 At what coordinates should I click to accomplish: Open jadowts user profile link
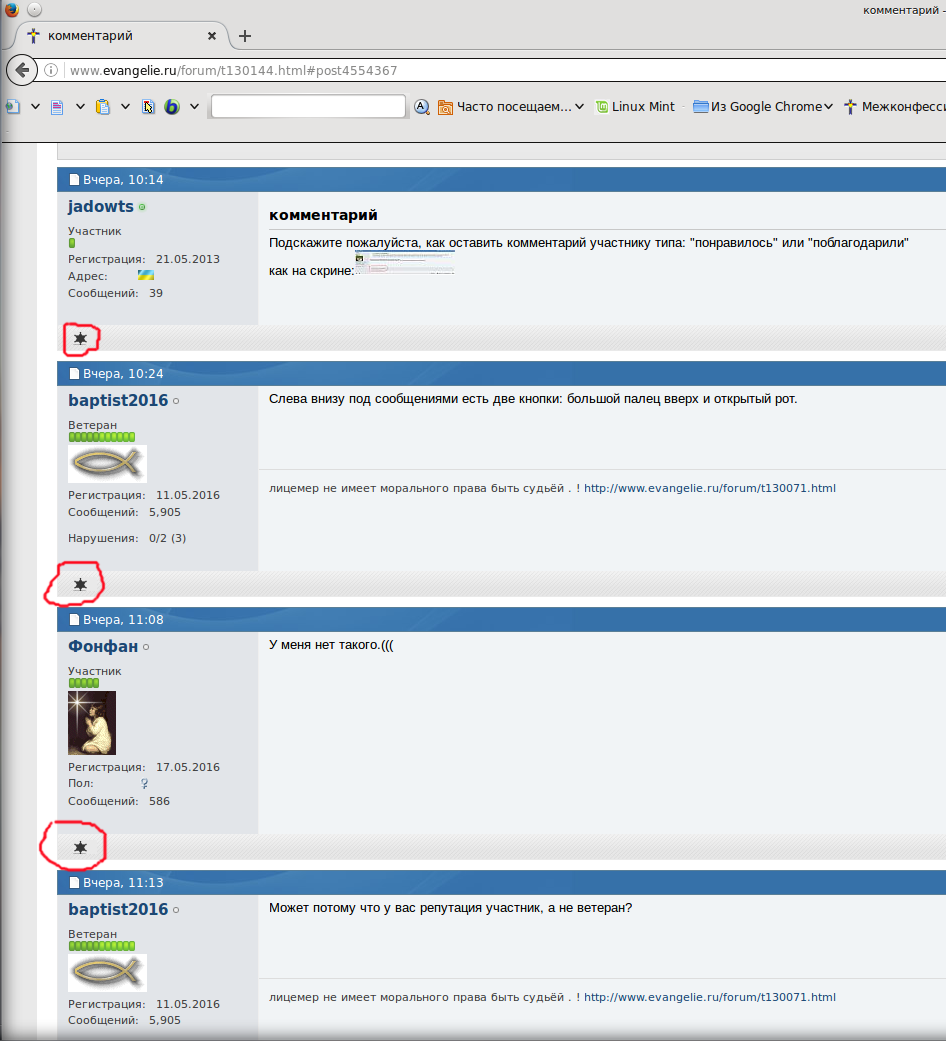click(101, 206)
